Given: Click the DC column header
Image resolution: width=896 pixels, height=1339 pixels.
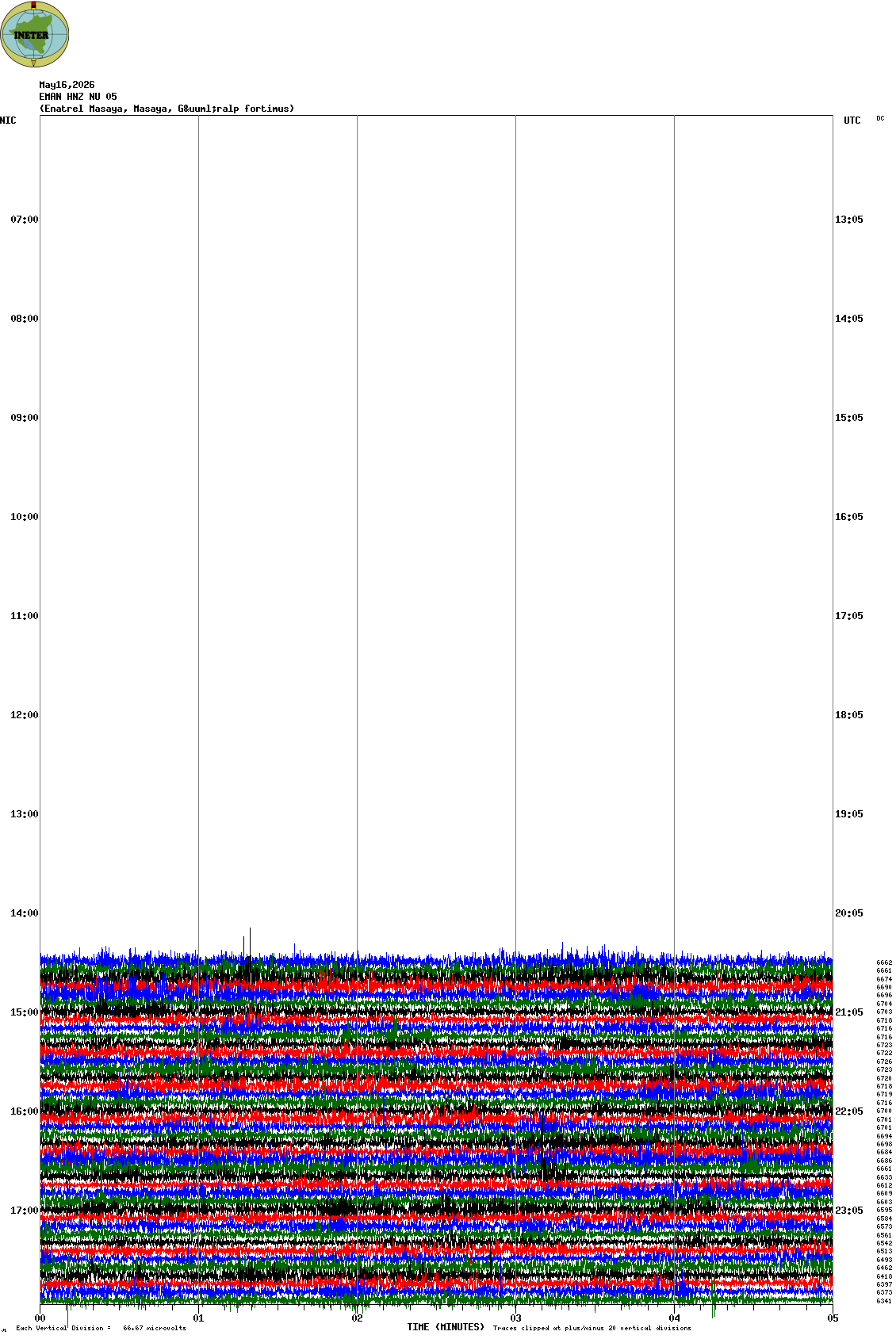Looking at the screenshot, I should coord(880,118).
